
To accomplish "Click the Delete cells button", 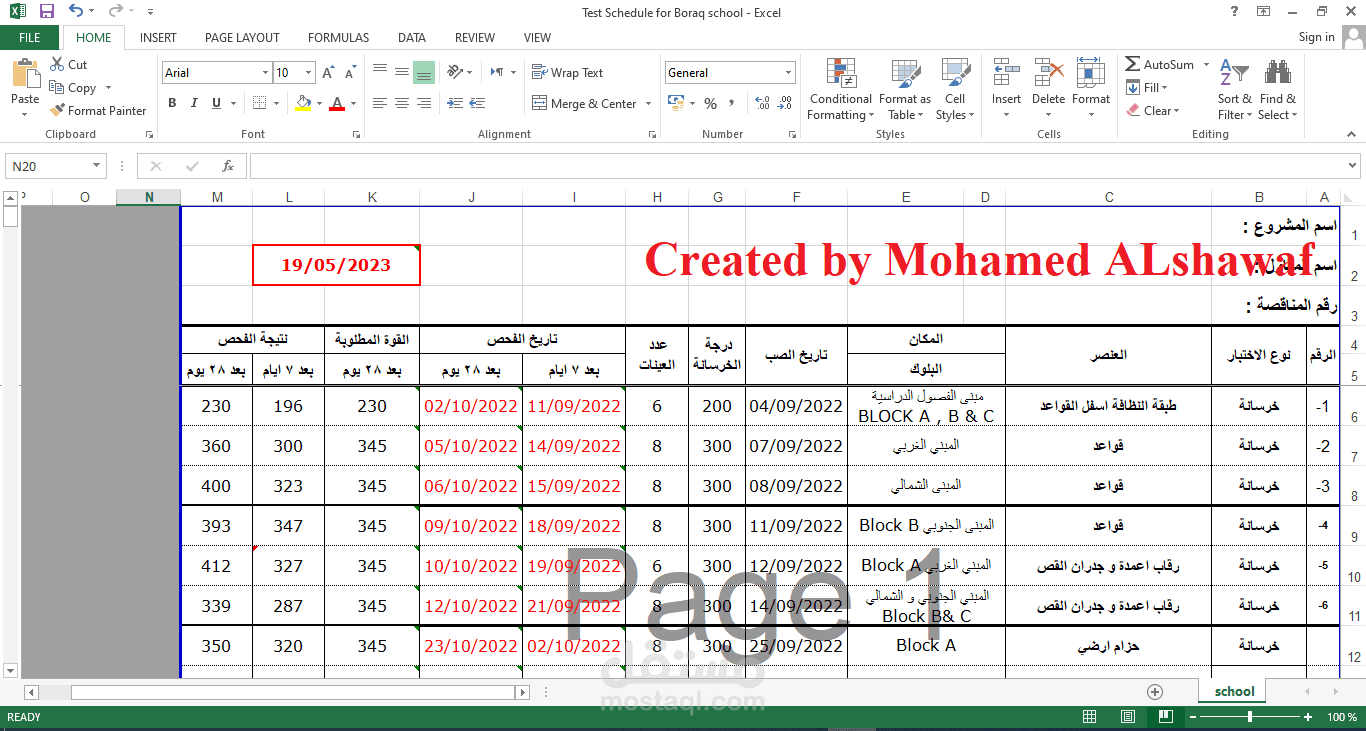I will (x=1048, y=88).
